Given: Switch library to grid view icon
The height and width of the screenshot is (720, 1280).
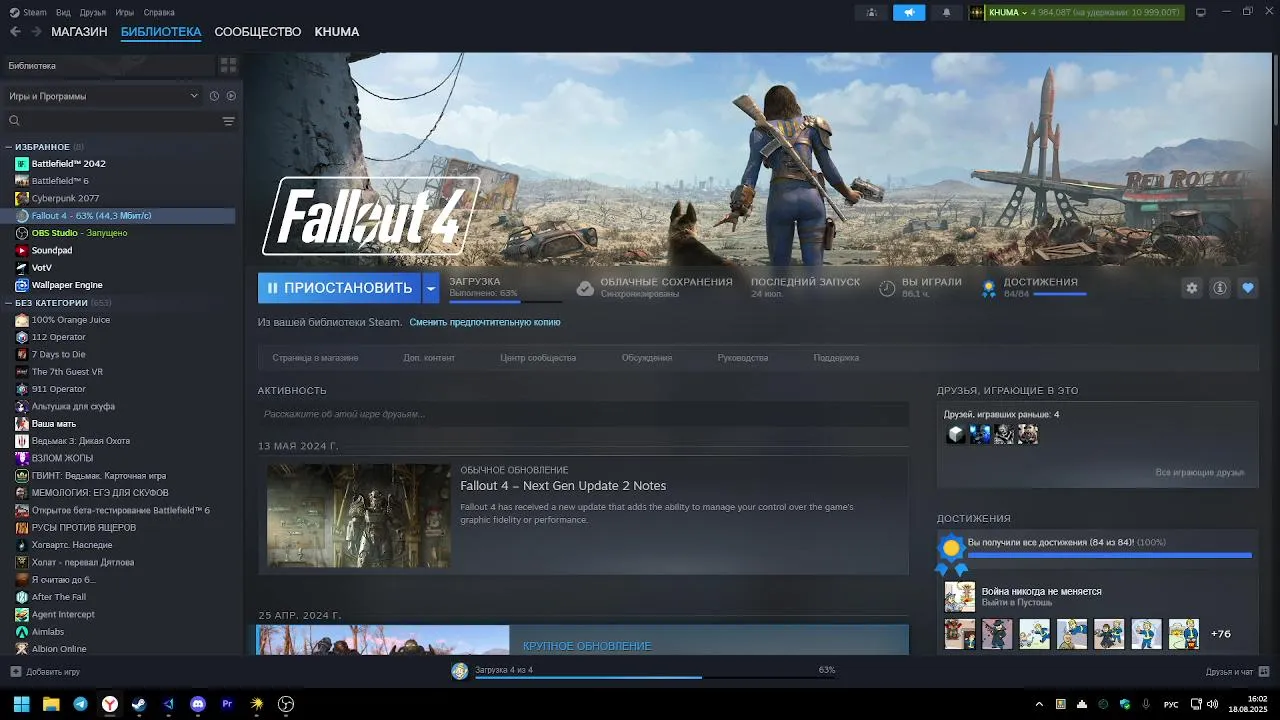Looking at the screenshot, I should click(x=228, y=65).
